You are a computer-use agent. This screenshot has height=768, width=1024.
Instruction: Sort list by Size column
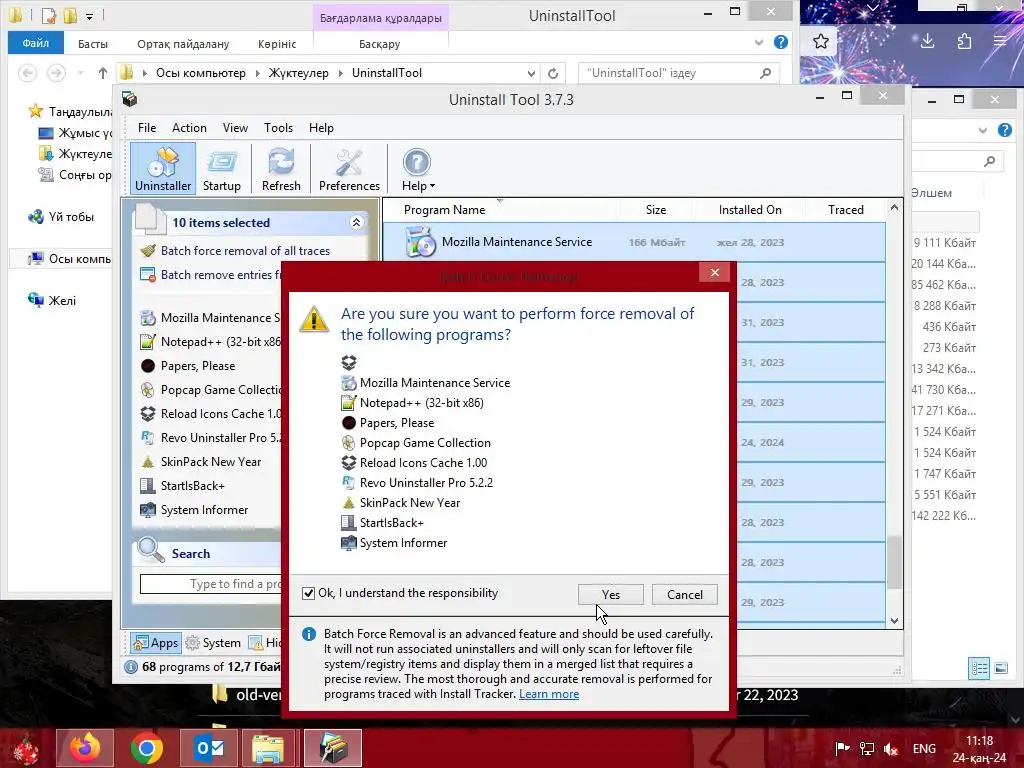656,210
